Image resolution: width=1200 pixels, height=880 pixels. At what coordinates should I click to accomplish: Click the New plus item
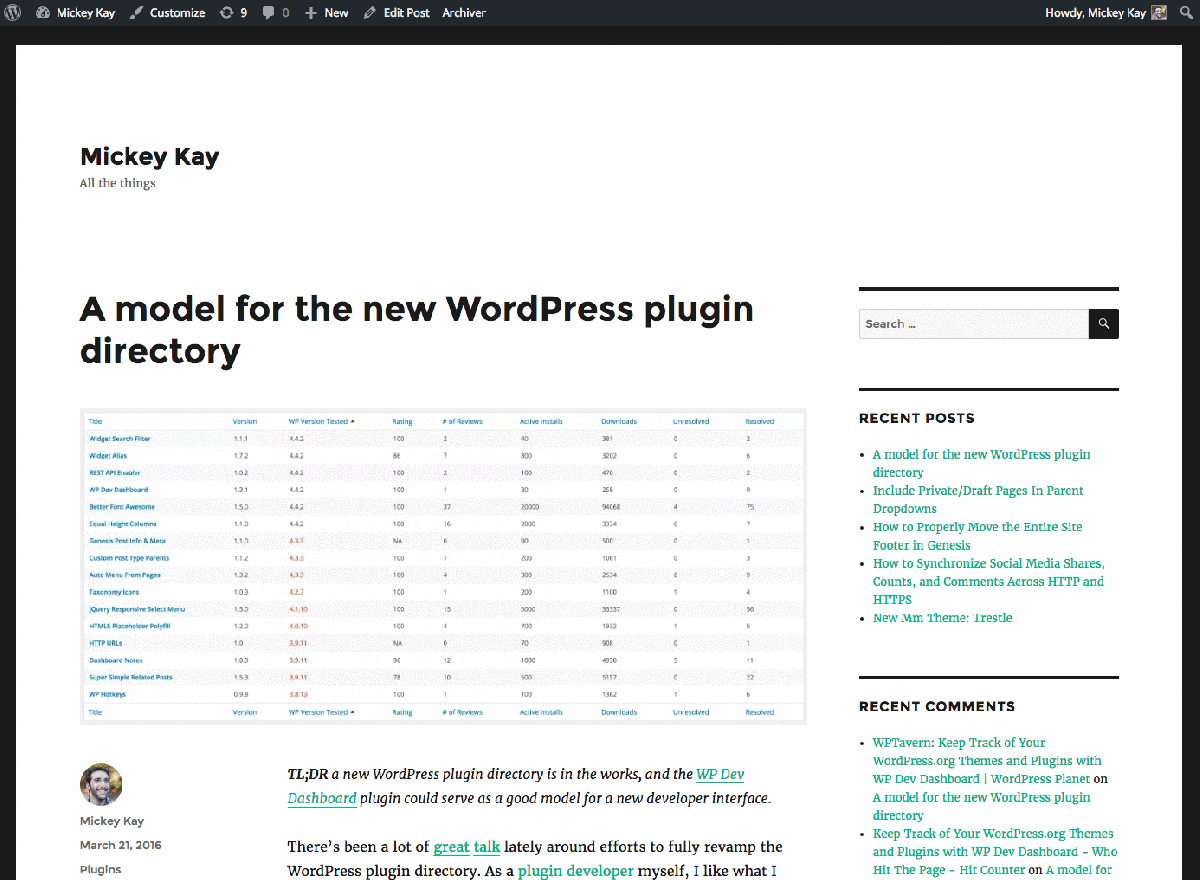click(327, 13)
